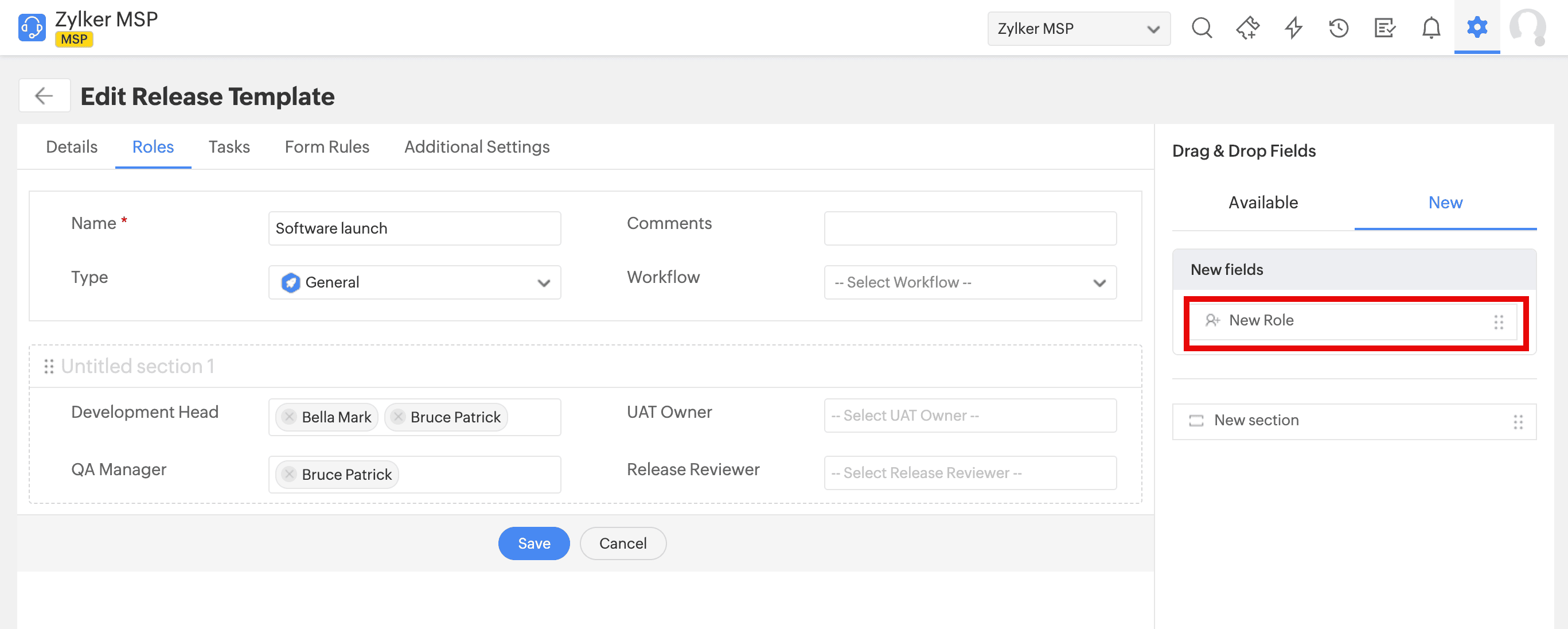Click the New section drag handle
Image resolution: width=1568 pixels, height=629 pixels.
[1518, 421]
